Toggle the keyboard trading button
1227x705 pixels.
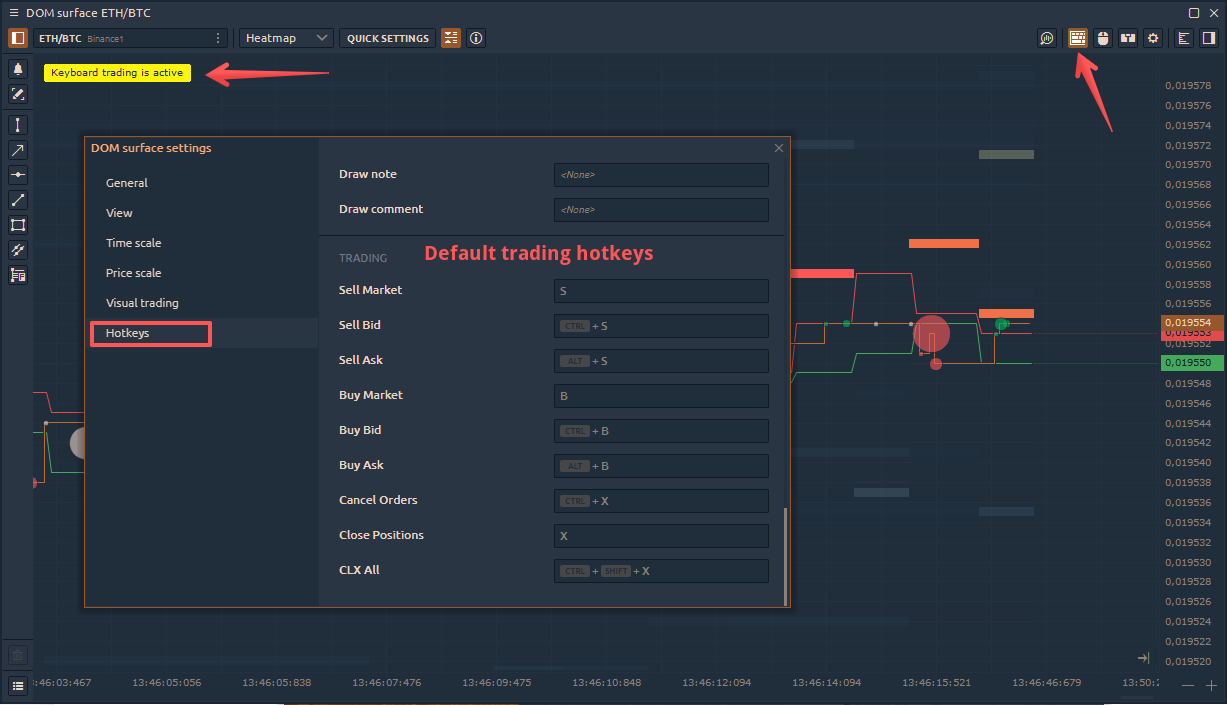[1077, 38]
